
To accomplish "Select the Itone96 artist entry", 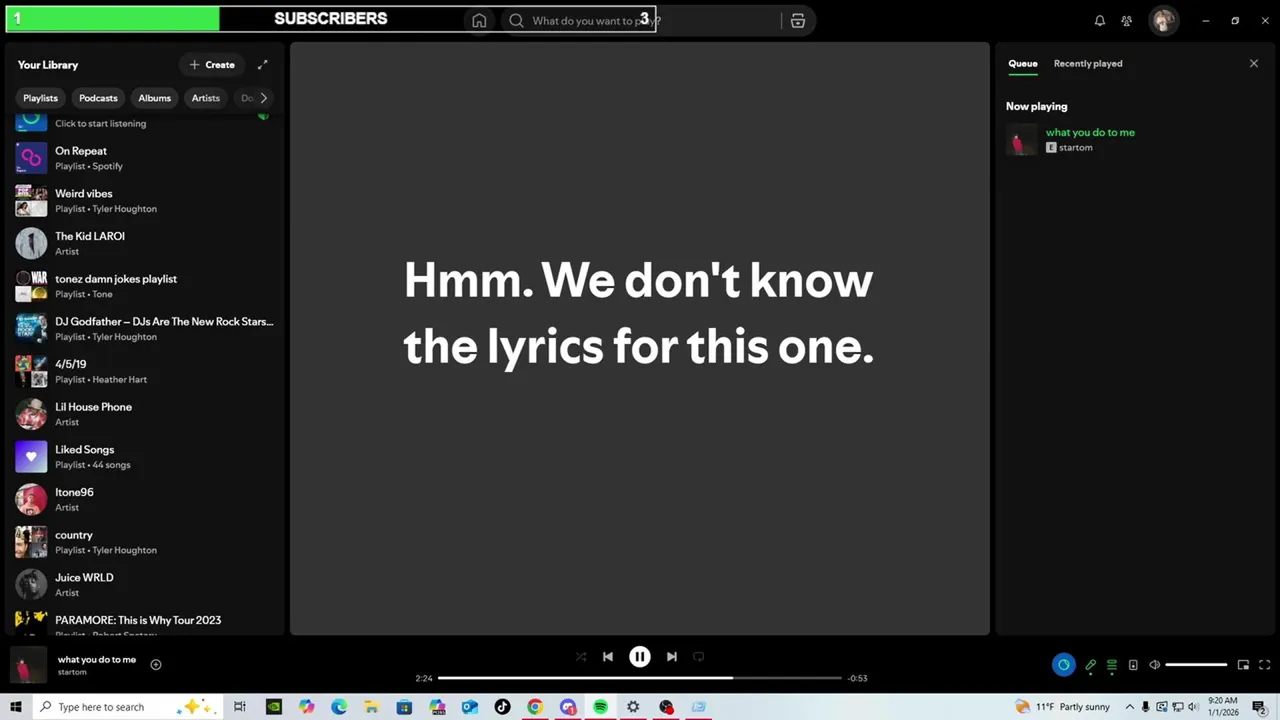I will pyautogui.click(x=145, y=499).
